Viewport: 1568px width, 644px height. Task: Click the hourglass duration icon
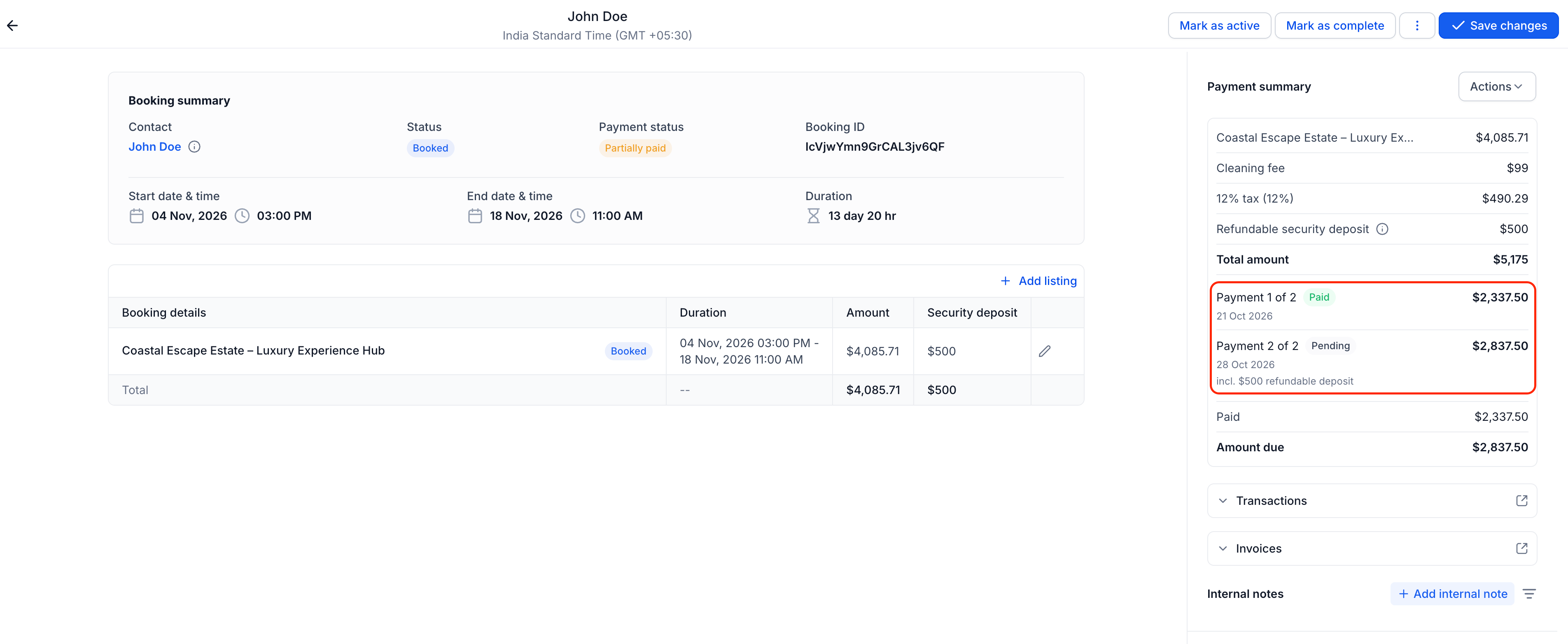coord(813,216)
